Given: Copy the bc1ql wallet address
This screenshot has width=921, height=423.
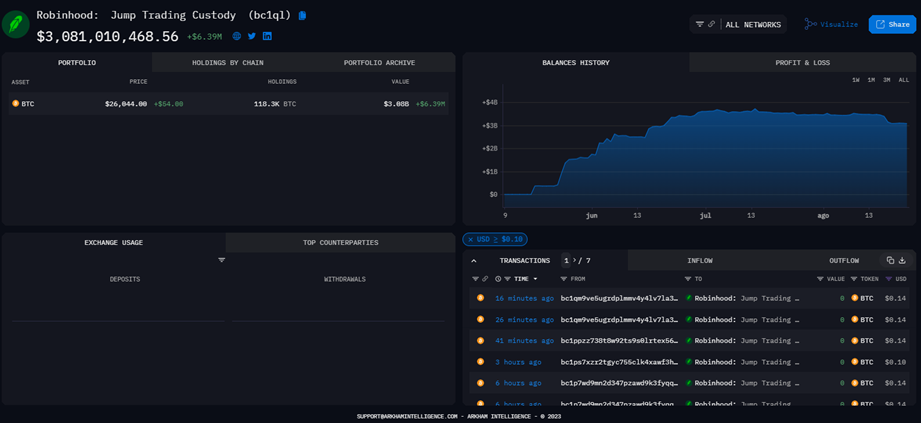Looking at the screenshot, I should [x=302, y=16].
